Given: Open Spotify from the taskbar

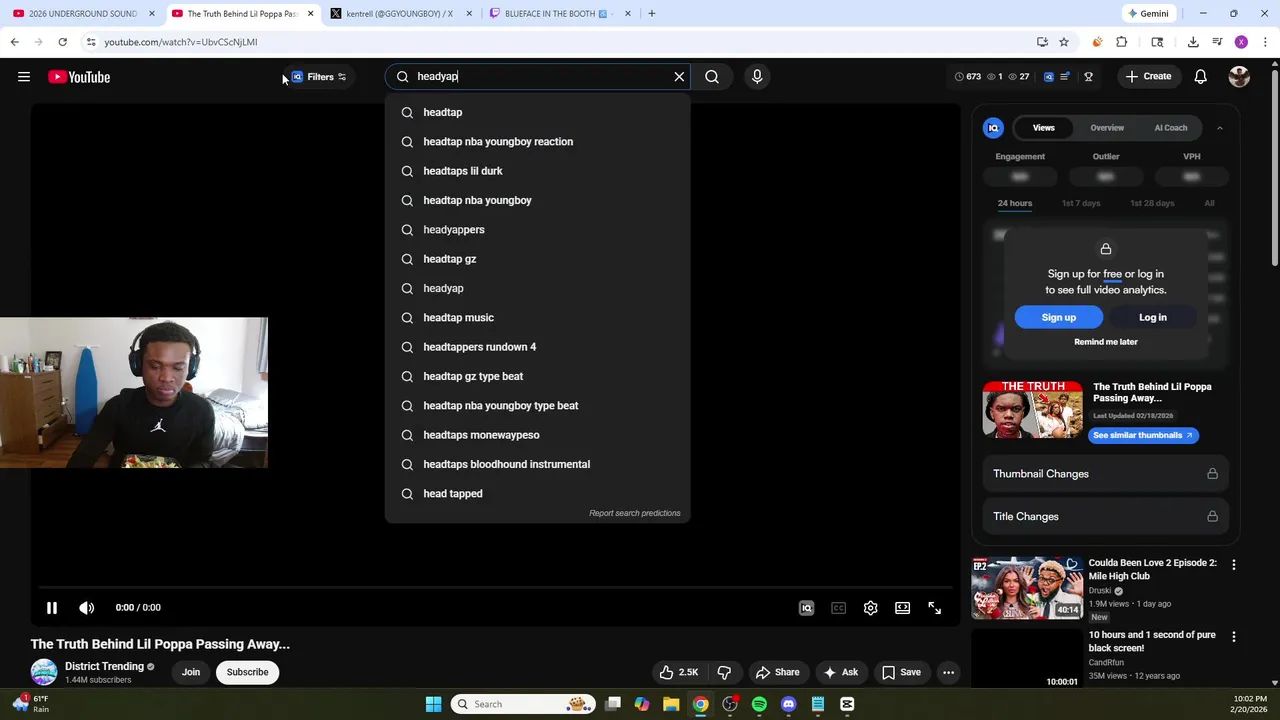Looking at the screenshot, I should point(759,704).
